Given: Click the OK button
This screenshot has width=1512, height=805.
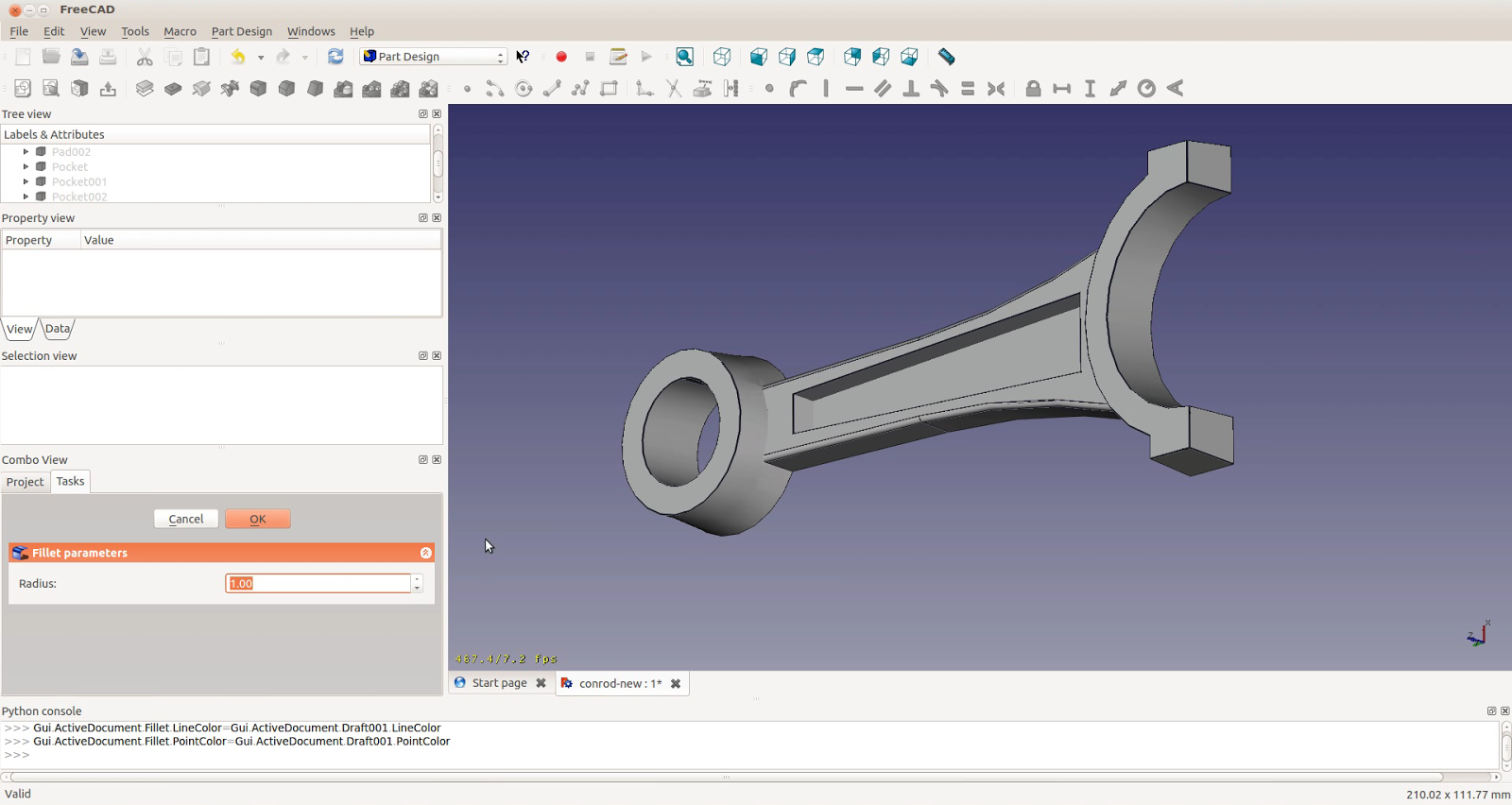Looking at the screenshot, I should coord(258,519).
